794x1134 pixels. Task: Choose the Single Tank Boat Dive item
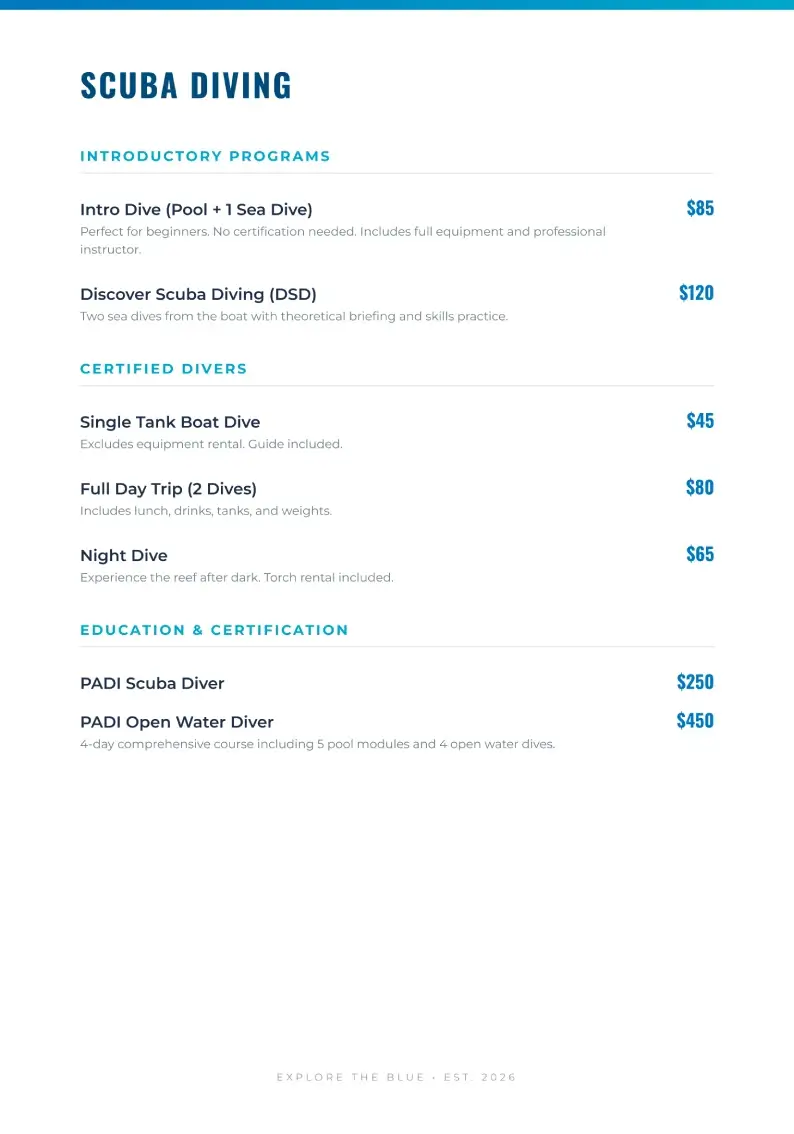click(x=170, y=422)
